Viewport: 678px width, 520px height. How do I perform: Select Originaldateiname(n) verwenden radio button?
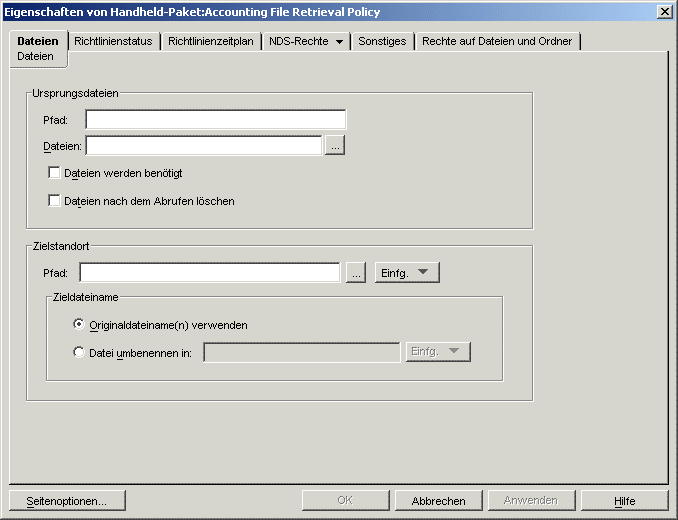coord(79,324)
